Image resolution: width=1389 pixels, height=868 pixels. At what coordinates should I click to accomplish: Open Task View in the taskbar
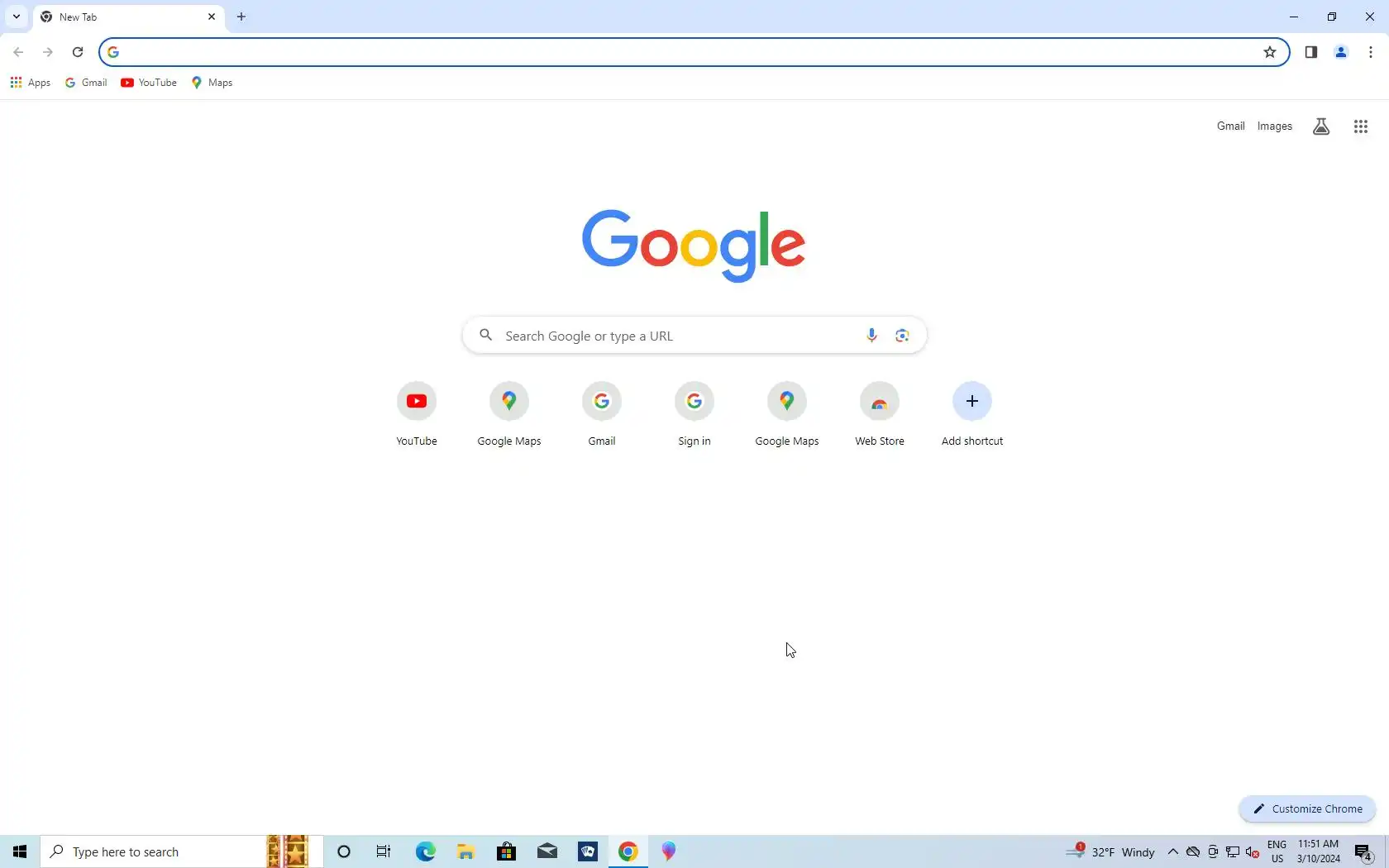pyautogui.click(x=384, y=851)
